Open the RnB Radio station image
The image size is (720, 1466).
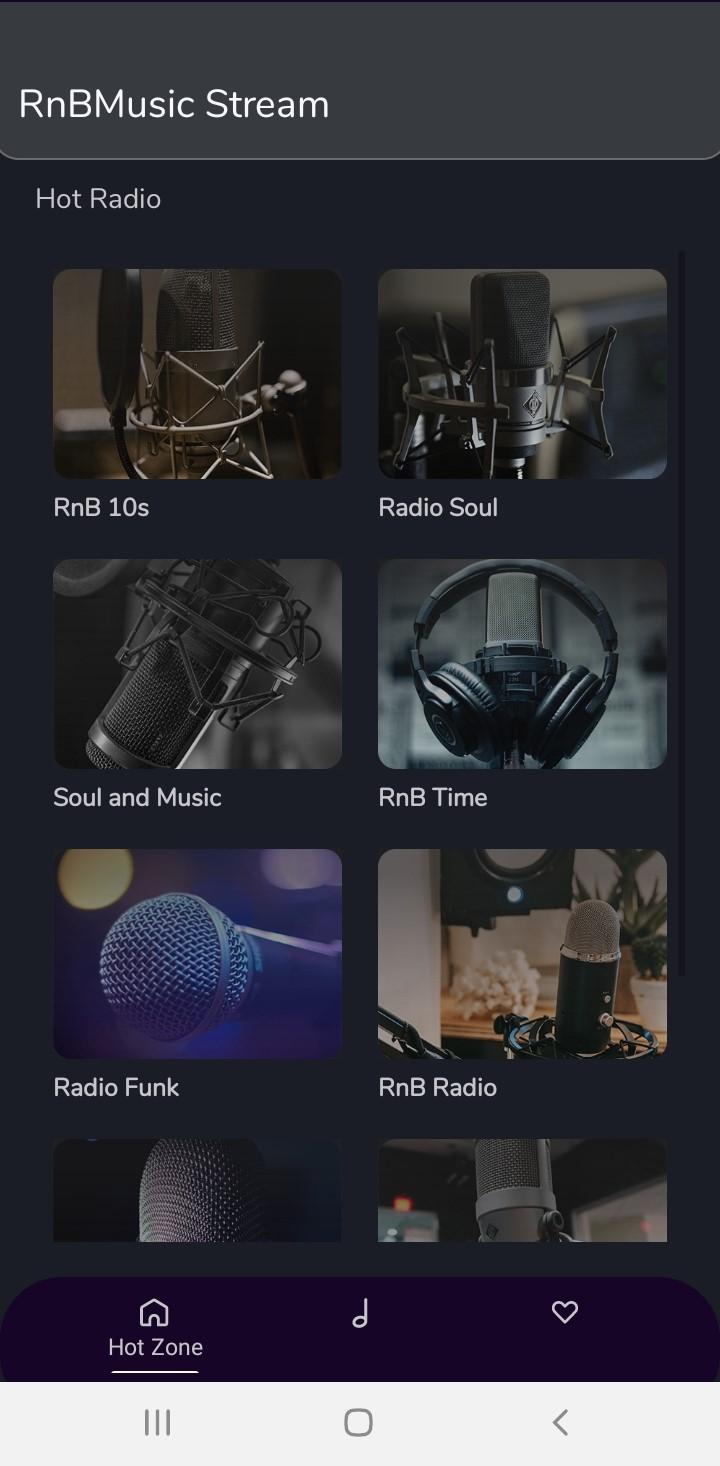(522, 954)
